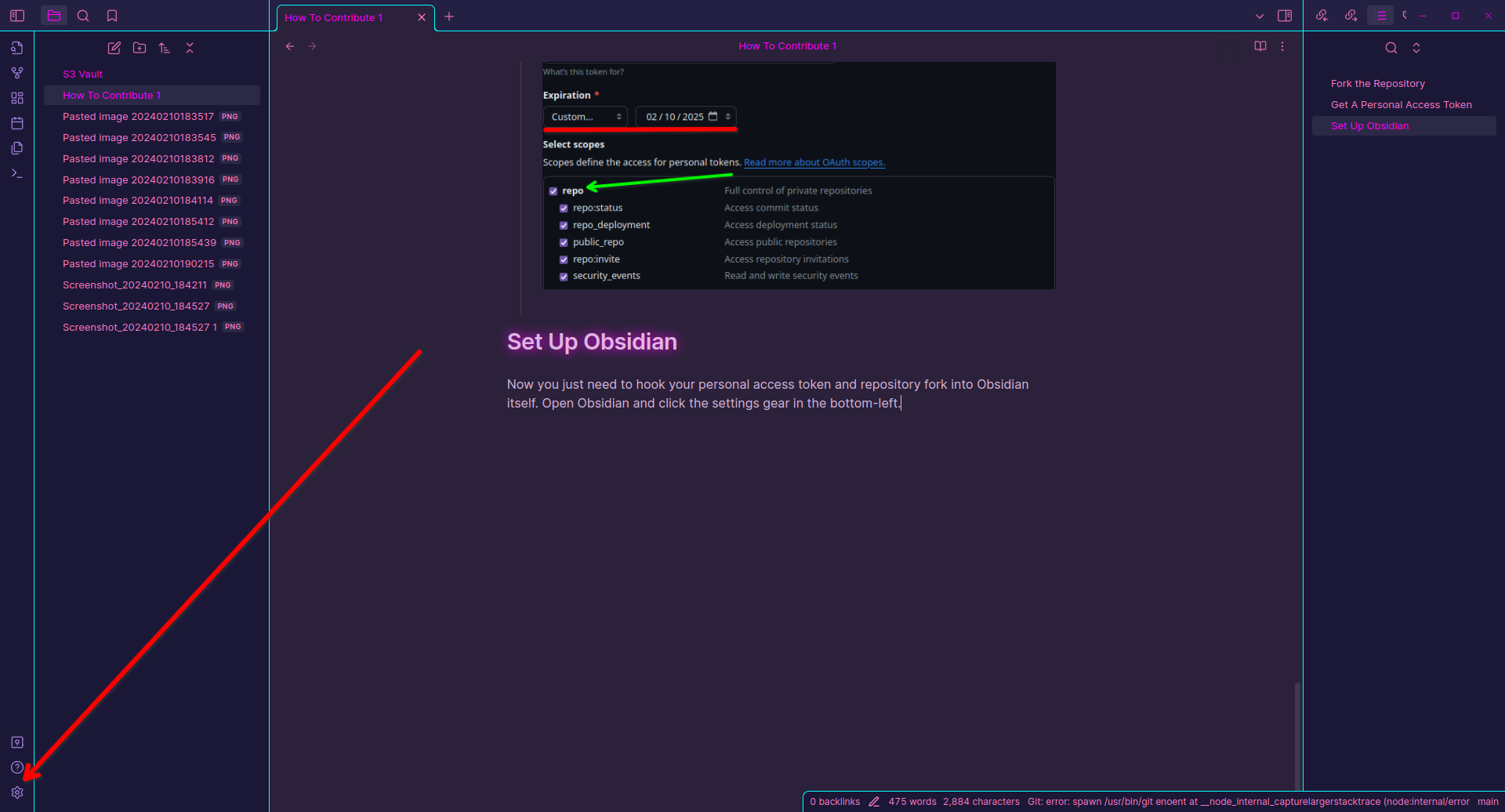Select the outline panel tab
The height and width of the screenshot is (812, 1505).
click(1380, 16)
